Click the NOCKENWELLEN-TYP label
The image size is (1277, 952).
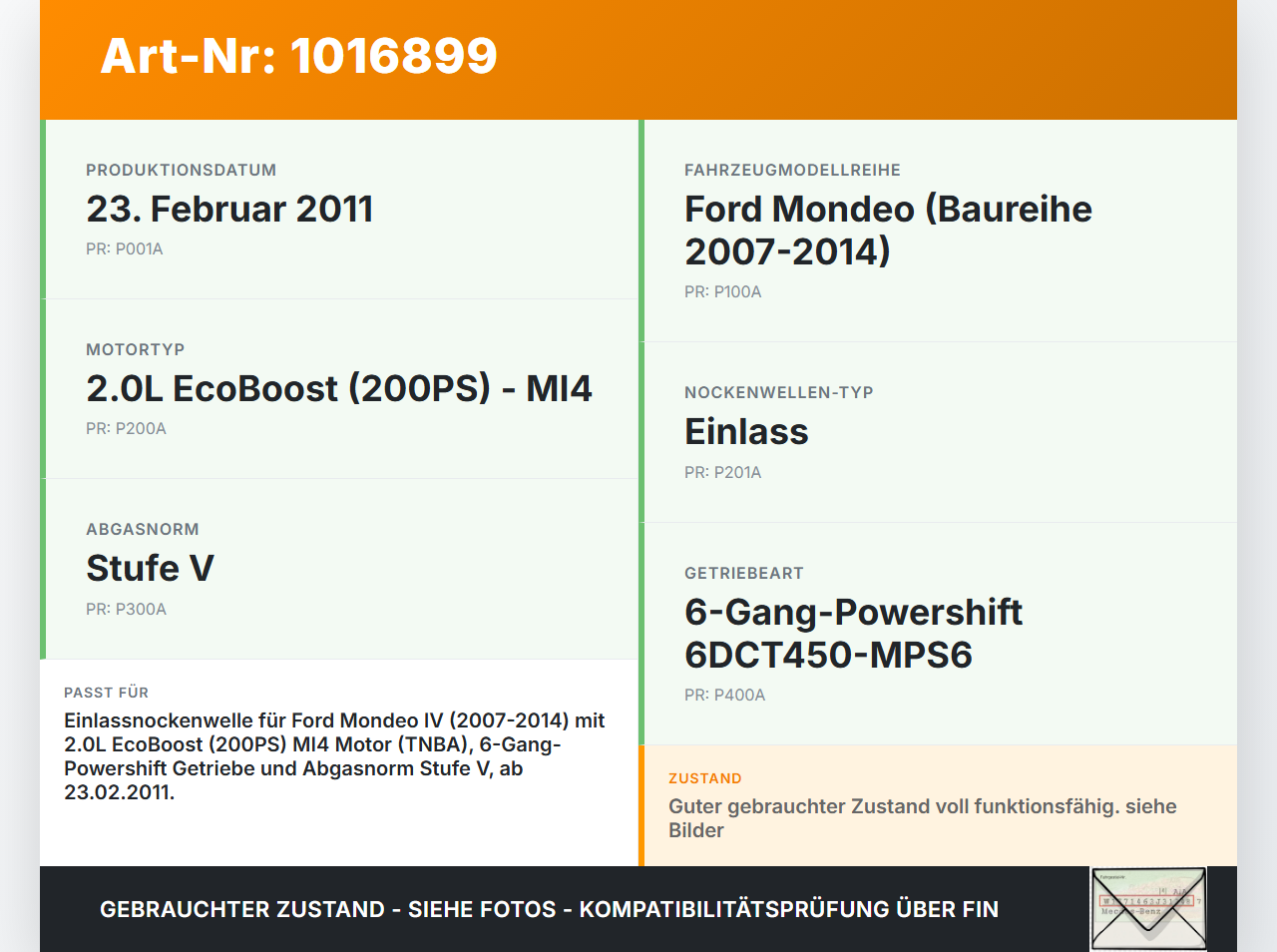coord(779,392)
